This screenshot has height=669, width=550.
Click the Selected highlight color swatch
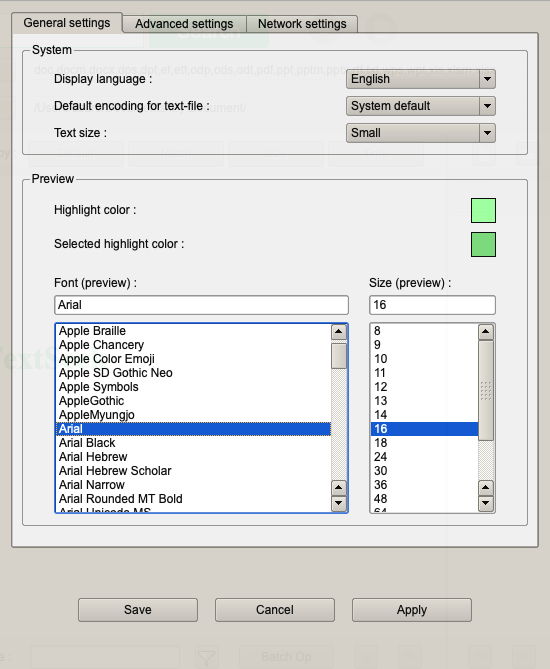click(483, 244)
